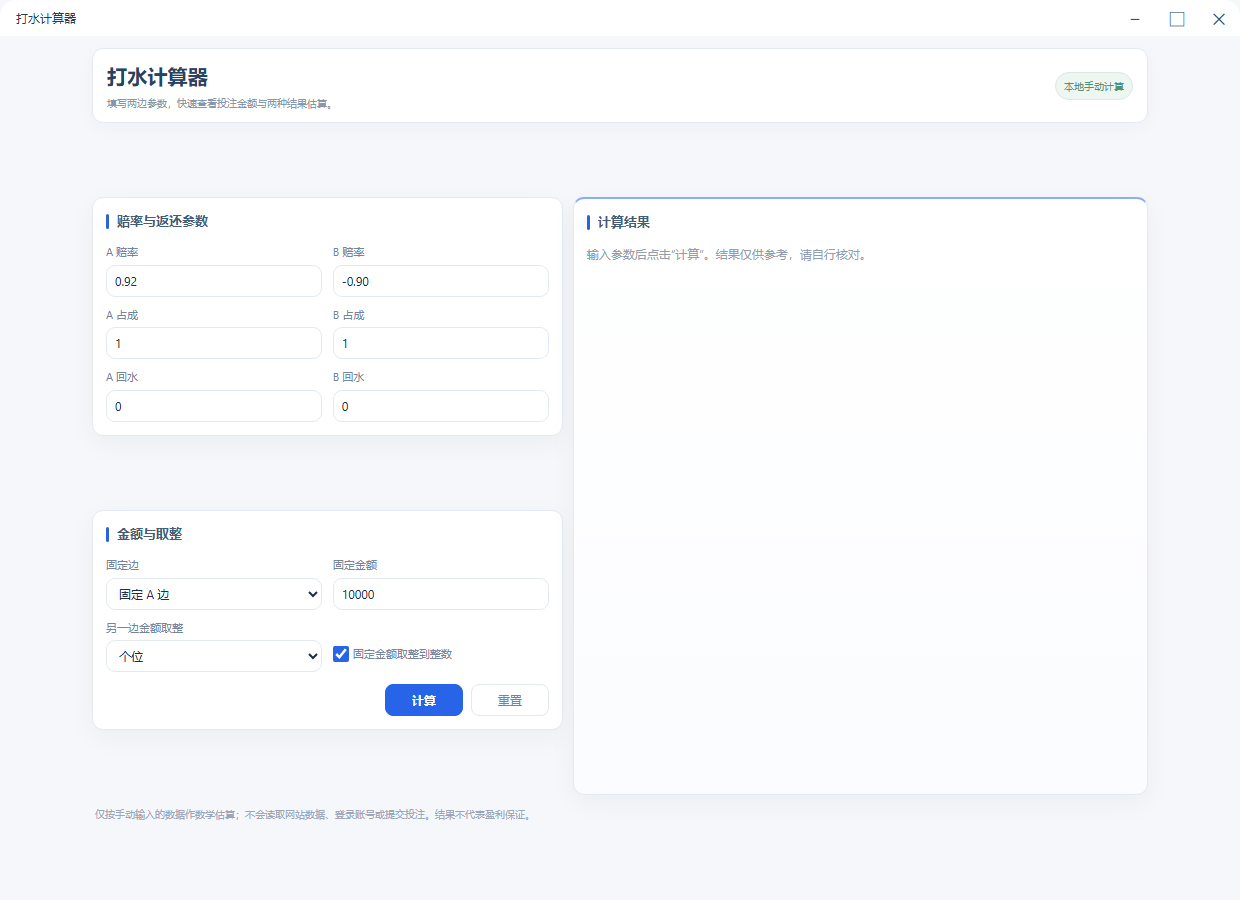Click the 本地手动计算 badge
The height and width of the screenshot is (900, 1240).
click(1094, 86)
